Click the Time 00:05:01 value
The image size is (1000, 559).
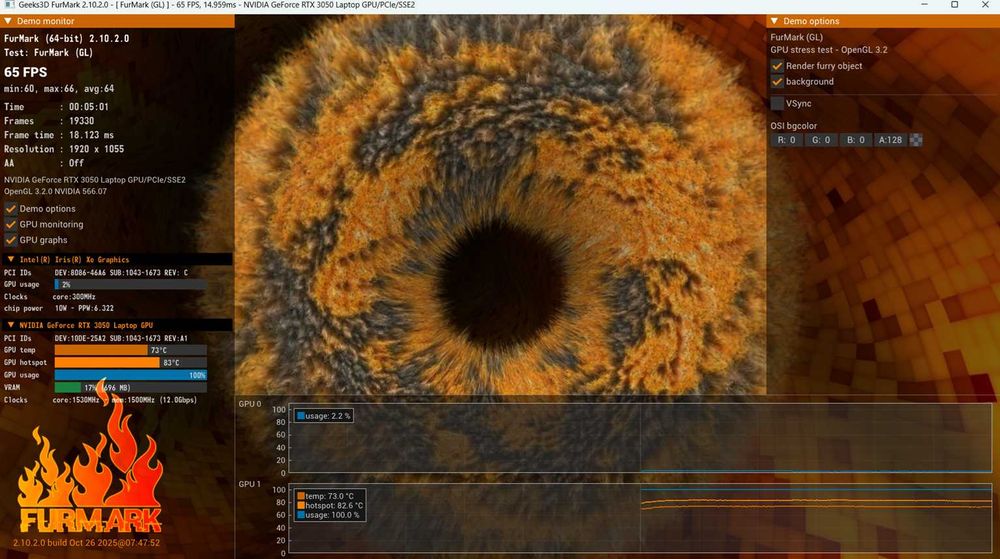click(x=89, y=107)
